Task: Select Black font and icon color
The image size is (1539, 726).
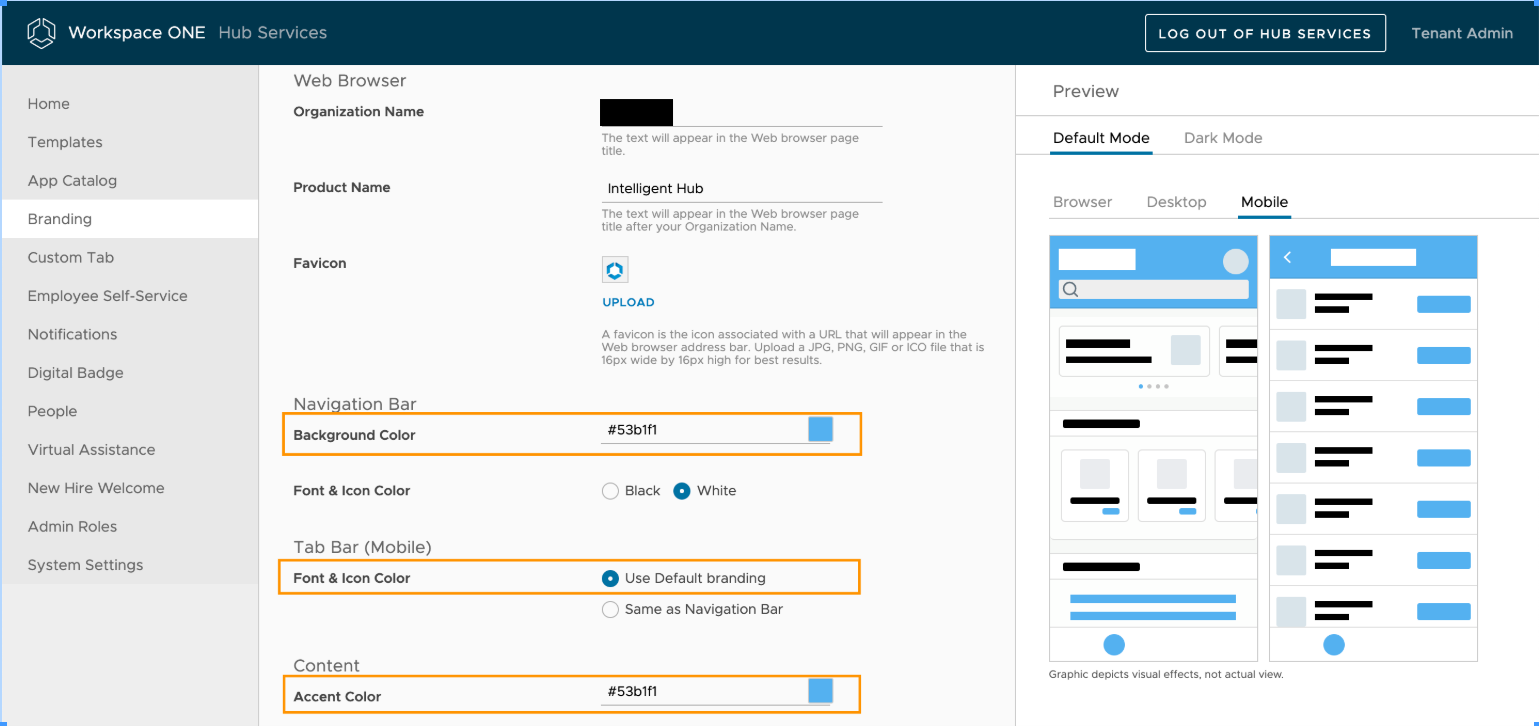Action: (x=610, y=491)
